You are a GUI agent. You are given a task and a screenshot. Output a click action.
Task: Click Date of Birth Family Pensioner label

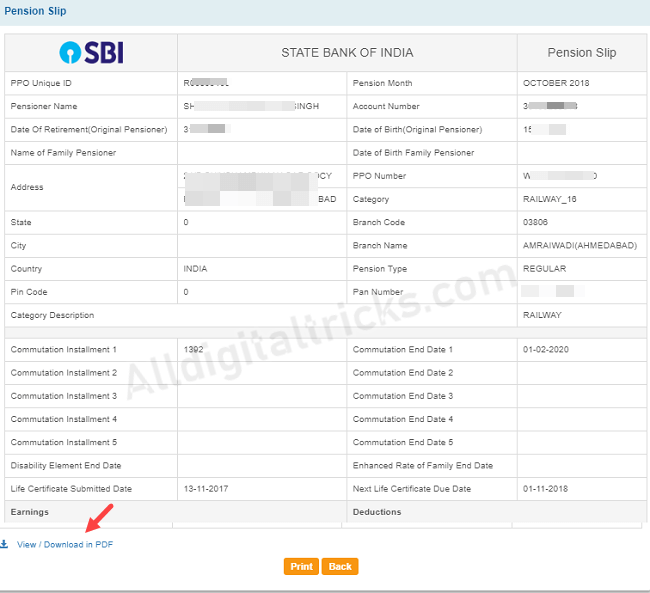(413, 153)
